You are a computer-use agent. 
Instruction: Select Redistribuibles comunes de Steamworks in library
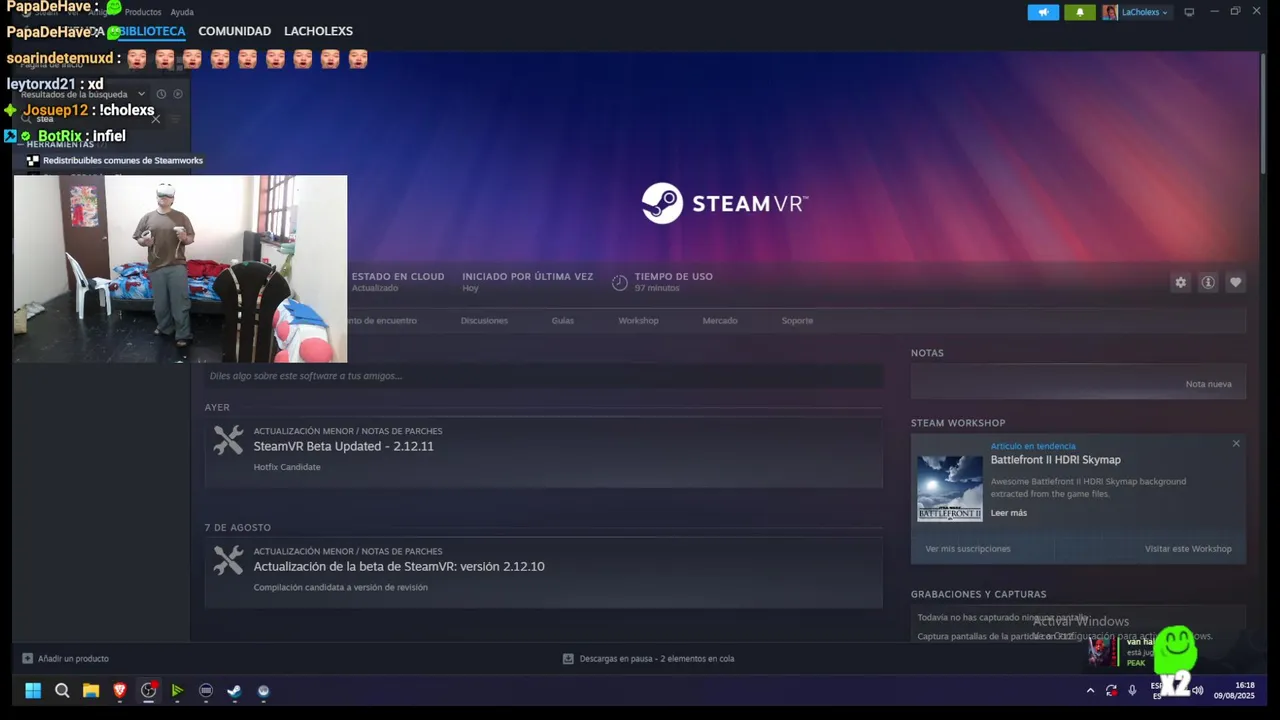coord(123,160)
